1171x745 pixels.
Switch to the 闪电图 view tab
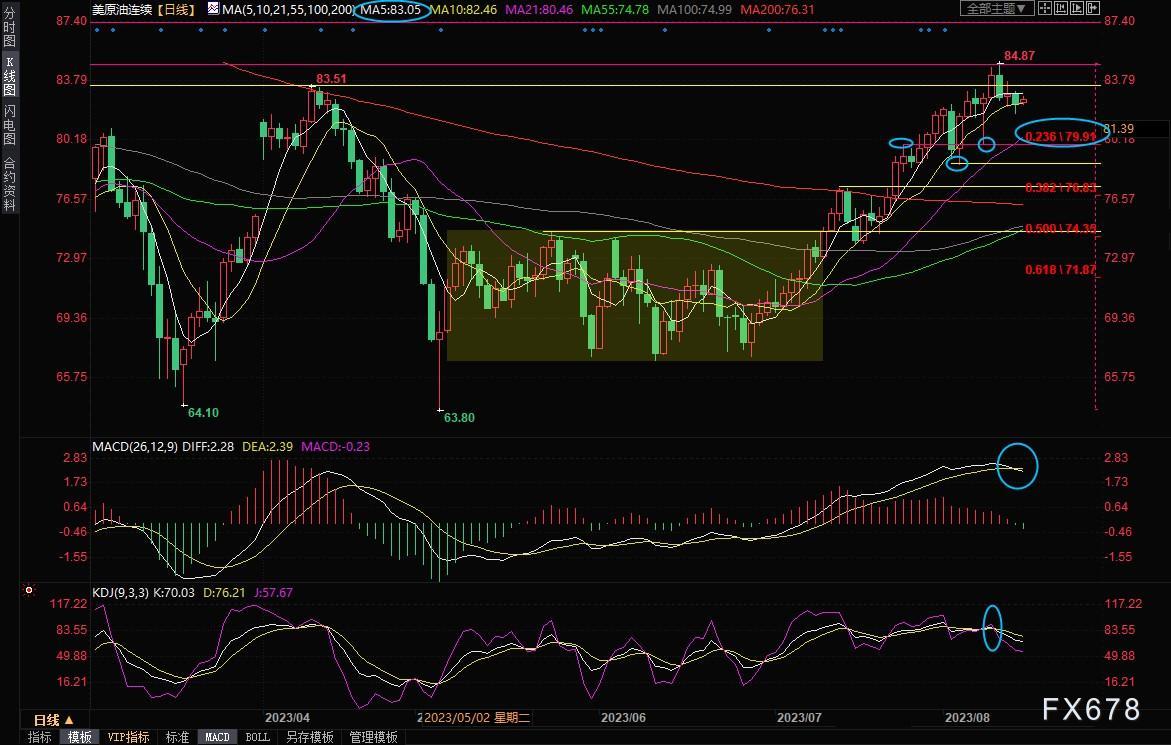(9, 125)
